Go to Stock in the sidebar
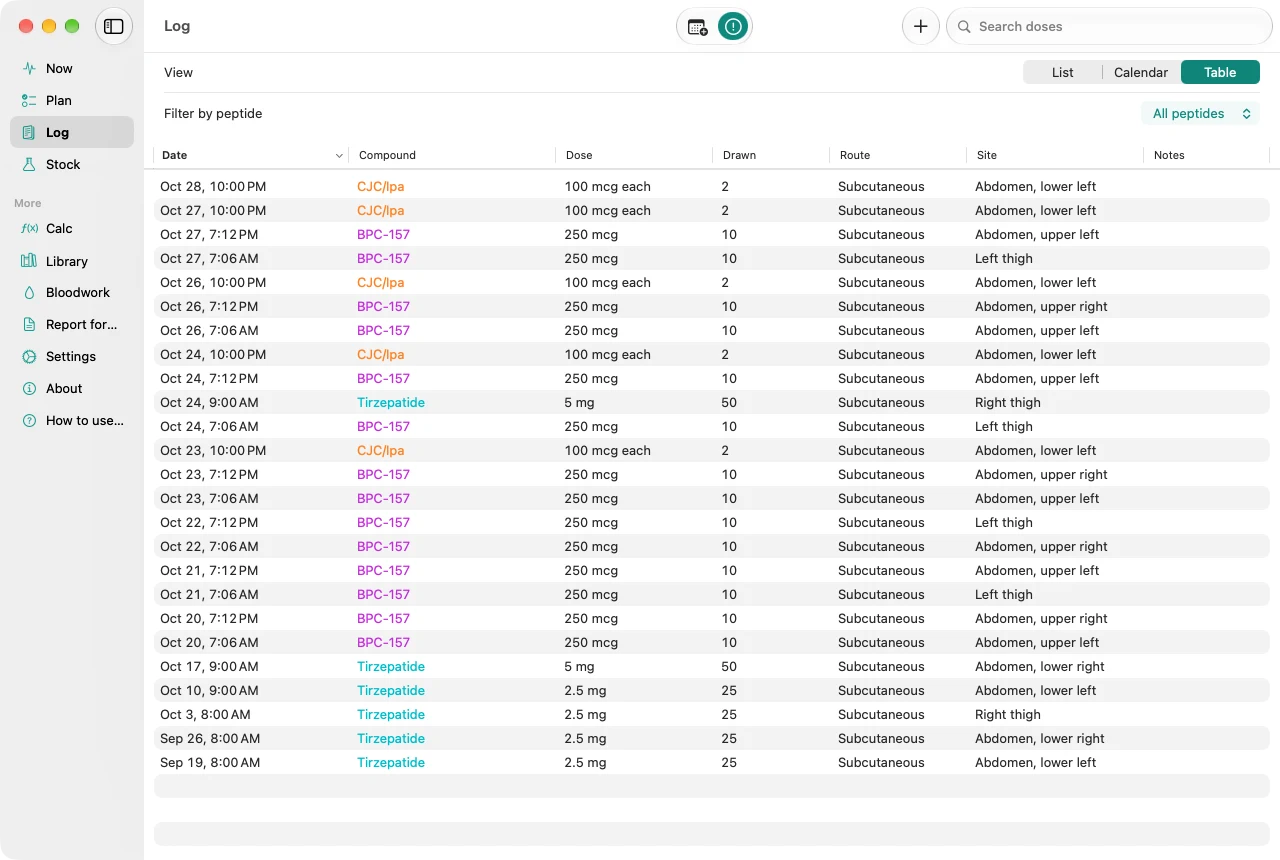Viewport: 1280px width, 860px height. click(x=72, y=164)
